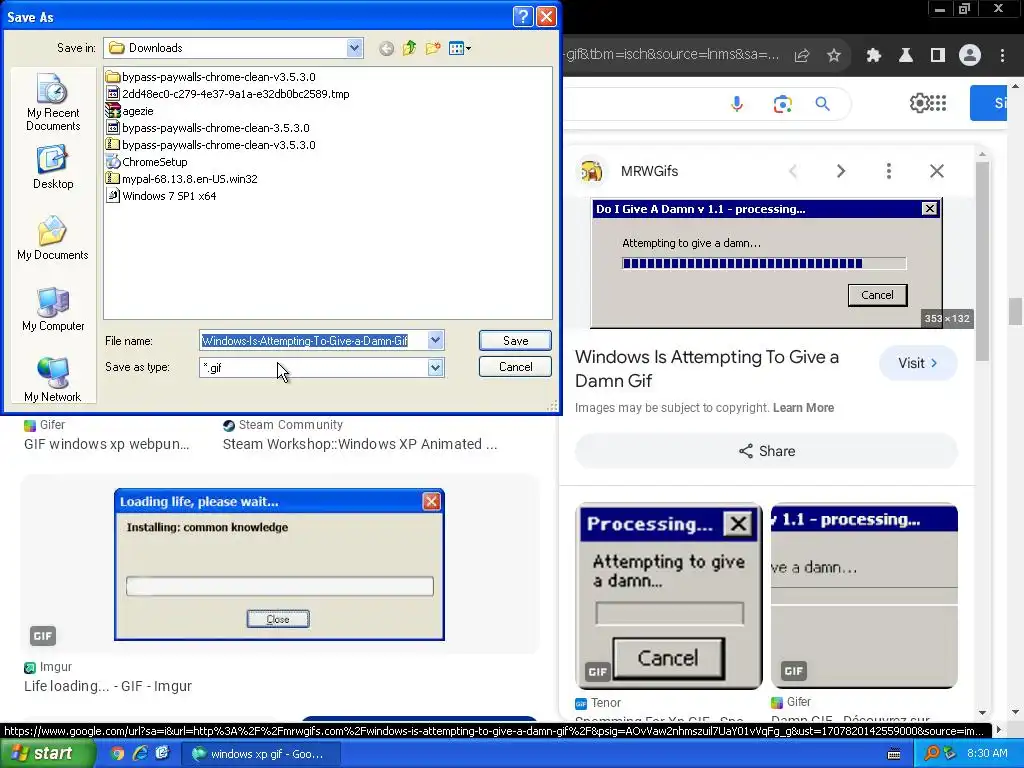Open more options in MRWGifs image panel
This screenshot has width=1024, height=768.
pos(889,171)
